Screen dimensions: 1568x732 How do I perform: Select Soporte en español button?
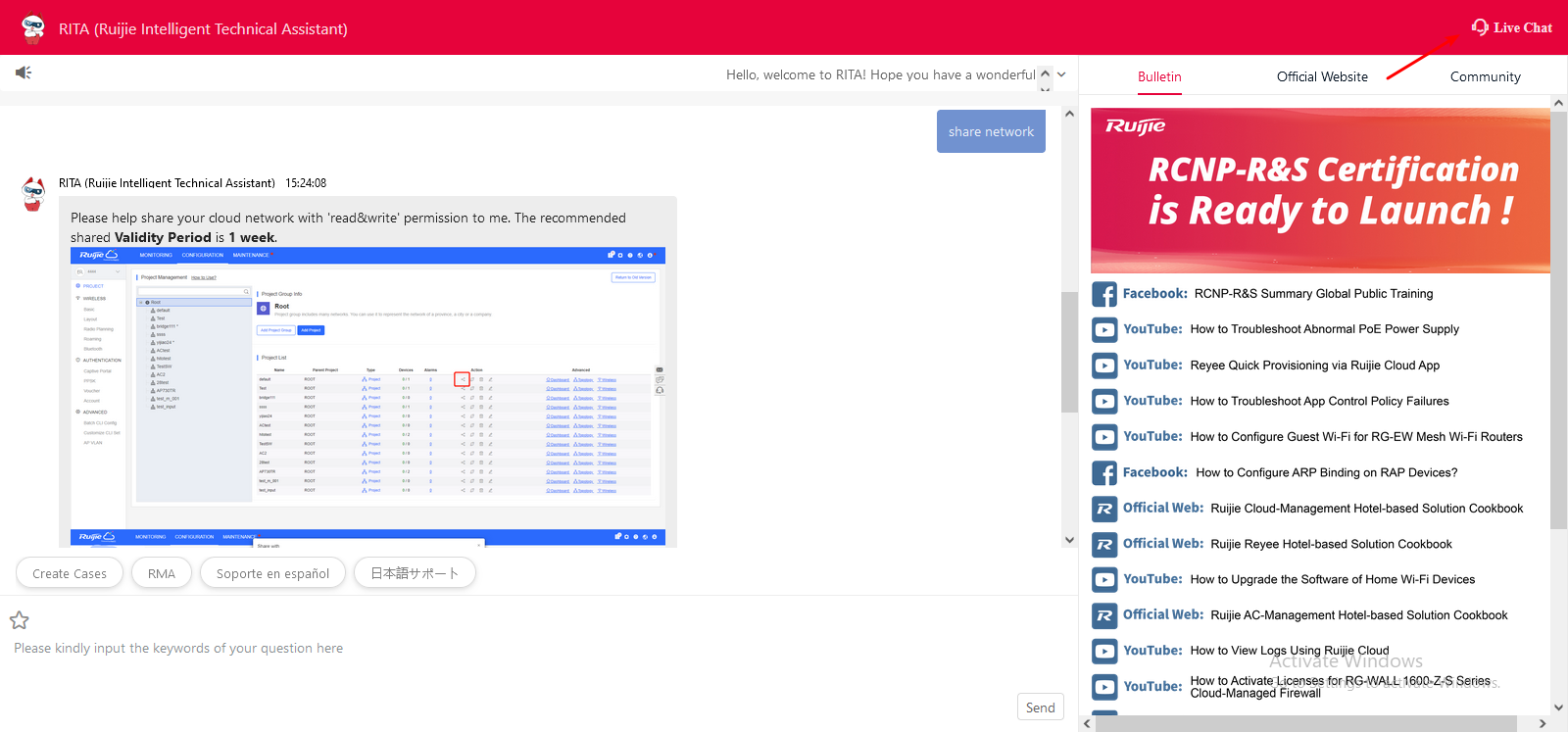coord(272,573)
